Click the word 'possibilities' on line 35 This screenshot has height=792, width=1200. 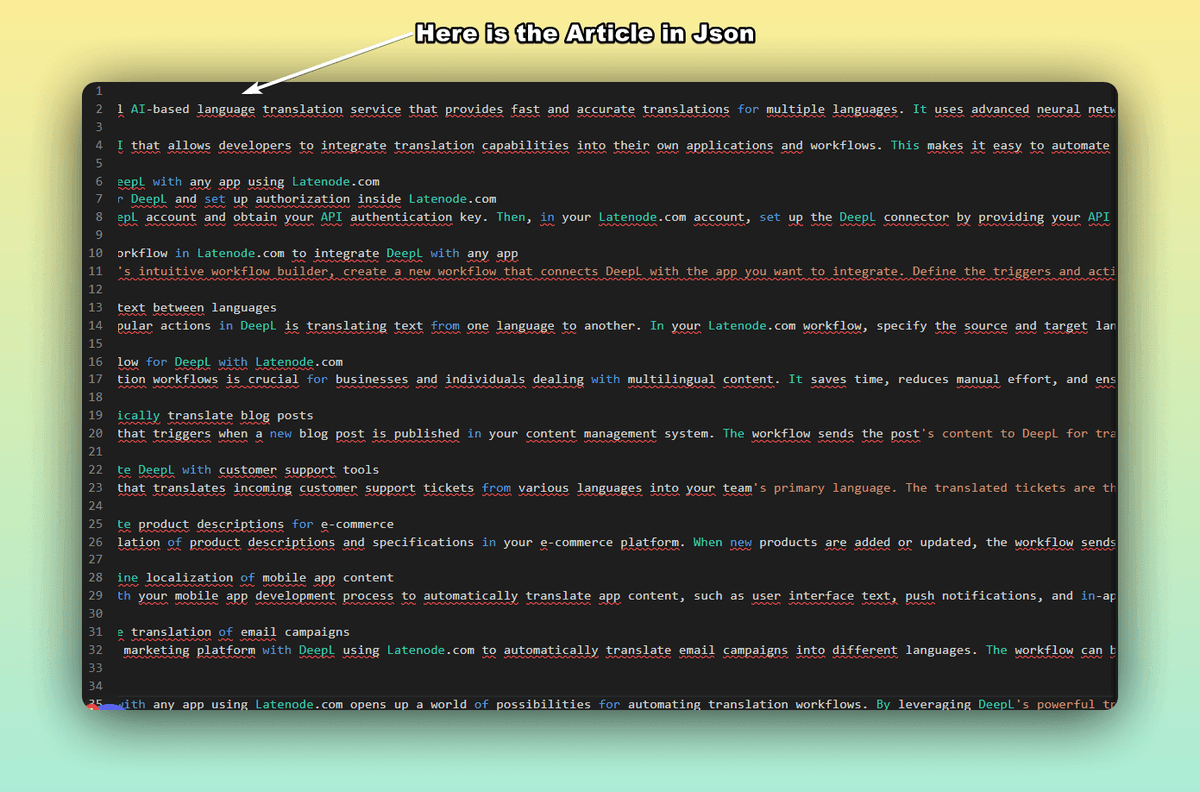541,704
